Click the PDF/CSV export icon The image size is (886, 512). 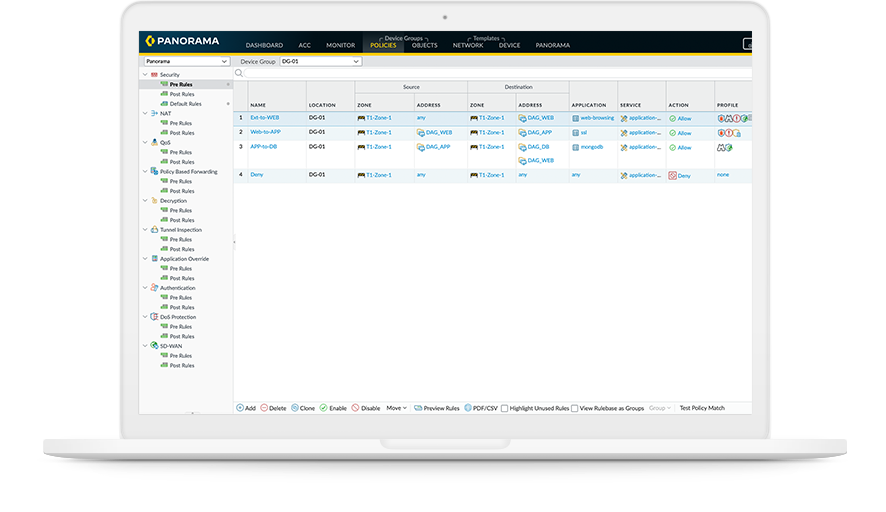coord(468,408)
